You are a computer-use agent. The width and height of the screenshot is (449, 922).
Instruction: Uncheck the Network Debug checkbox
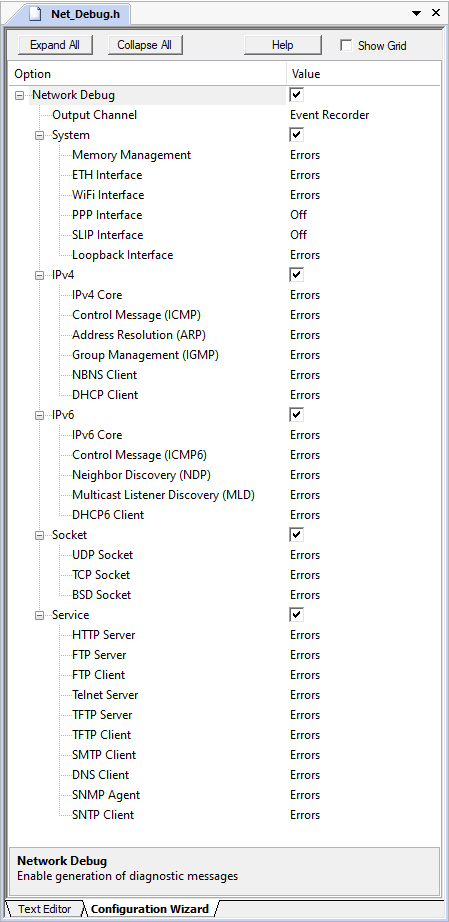point(297,95)
